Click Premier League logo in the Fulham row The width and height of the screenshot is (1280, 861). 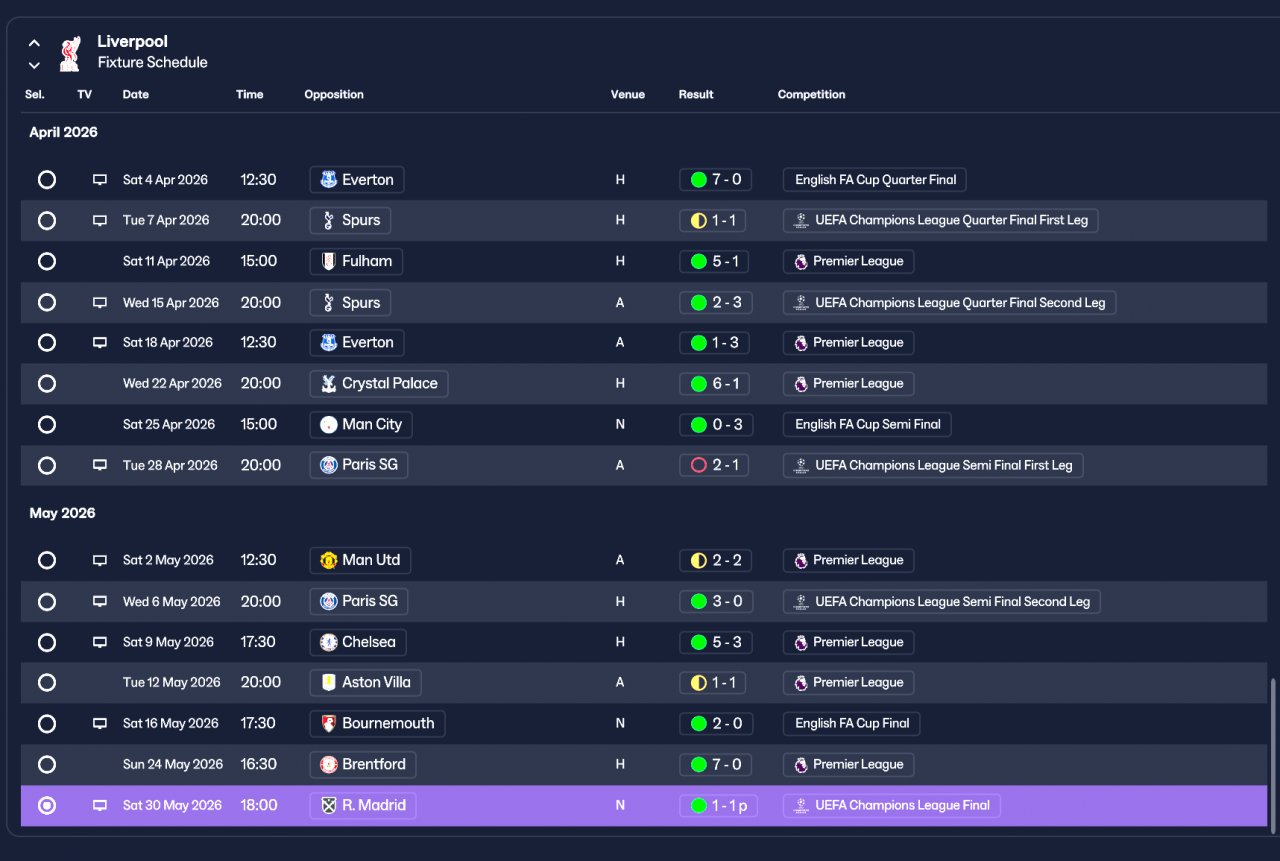pyautogui.click(x=801, y=261)
